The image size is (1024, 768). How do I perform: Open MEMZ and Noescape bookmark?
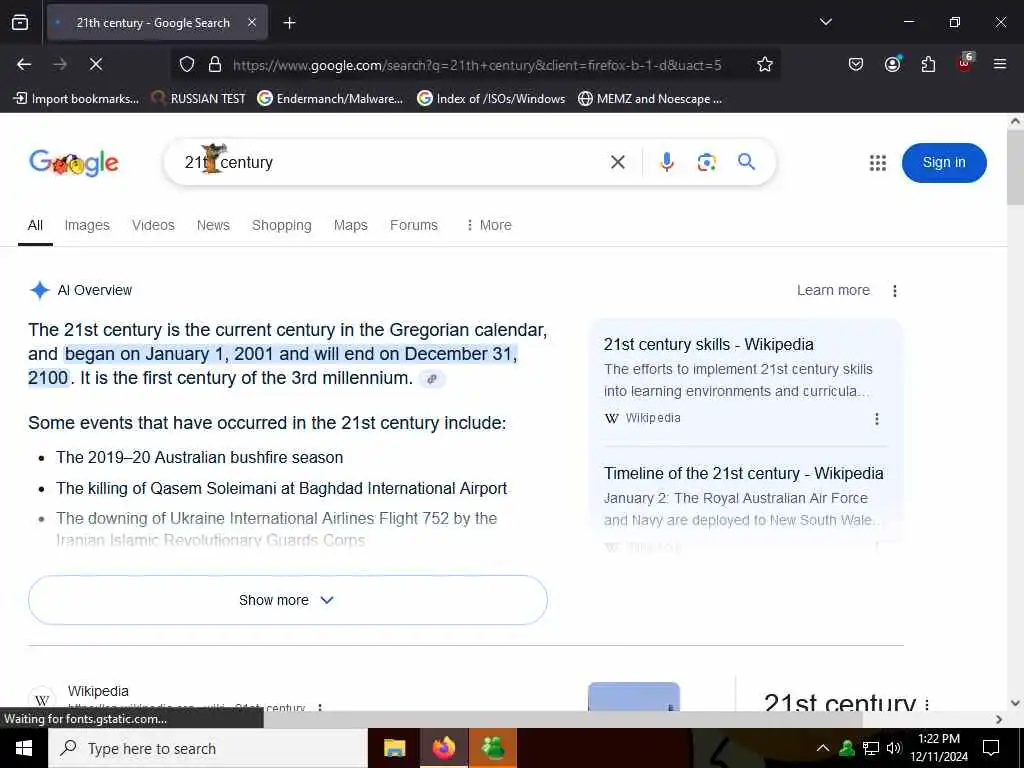pos(650,99)
